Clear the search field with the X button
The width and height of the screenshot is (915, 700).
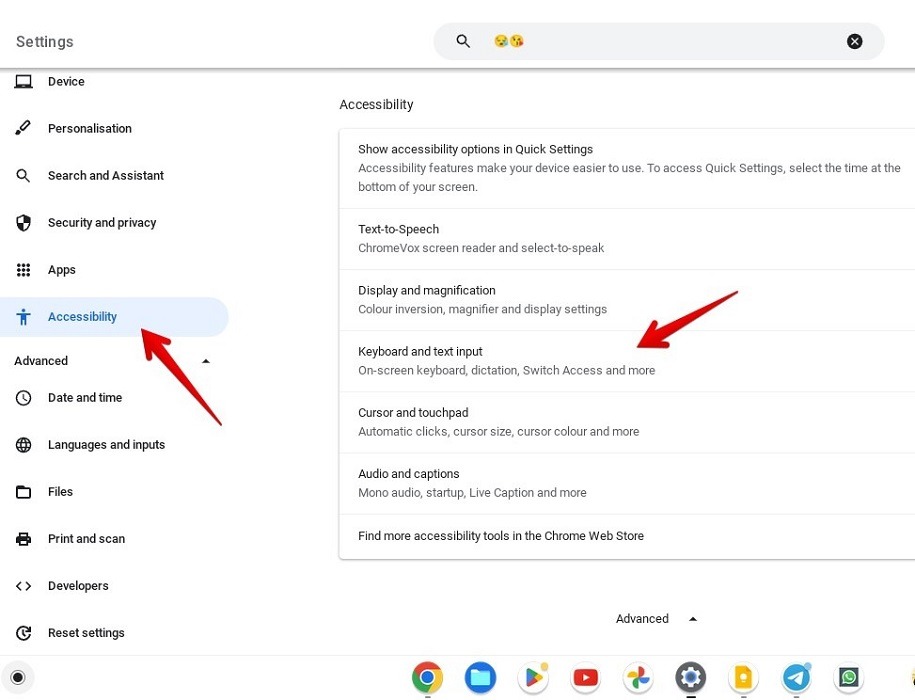855,41
